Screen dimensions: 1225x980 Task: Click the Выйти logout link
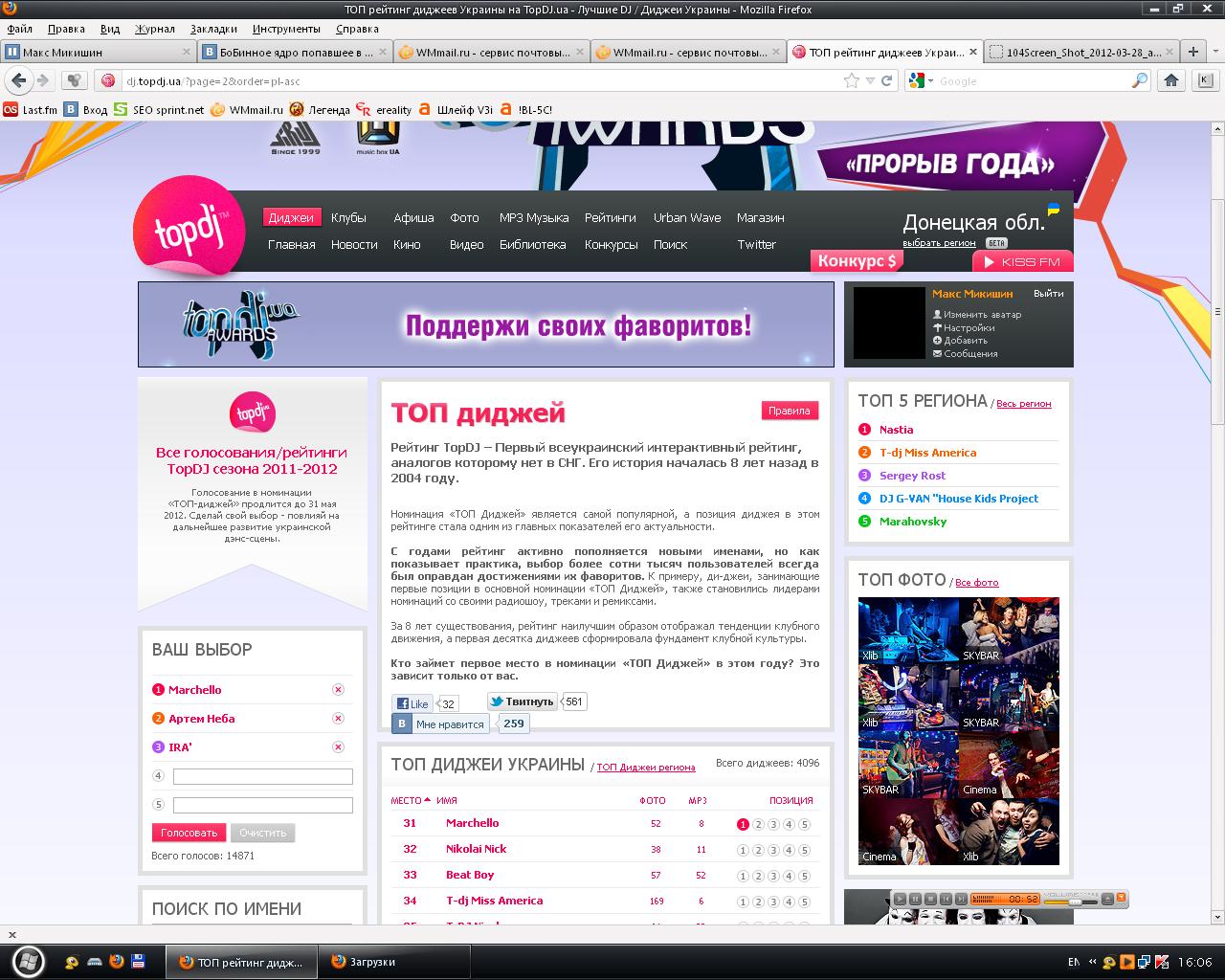pos(1049,294)
